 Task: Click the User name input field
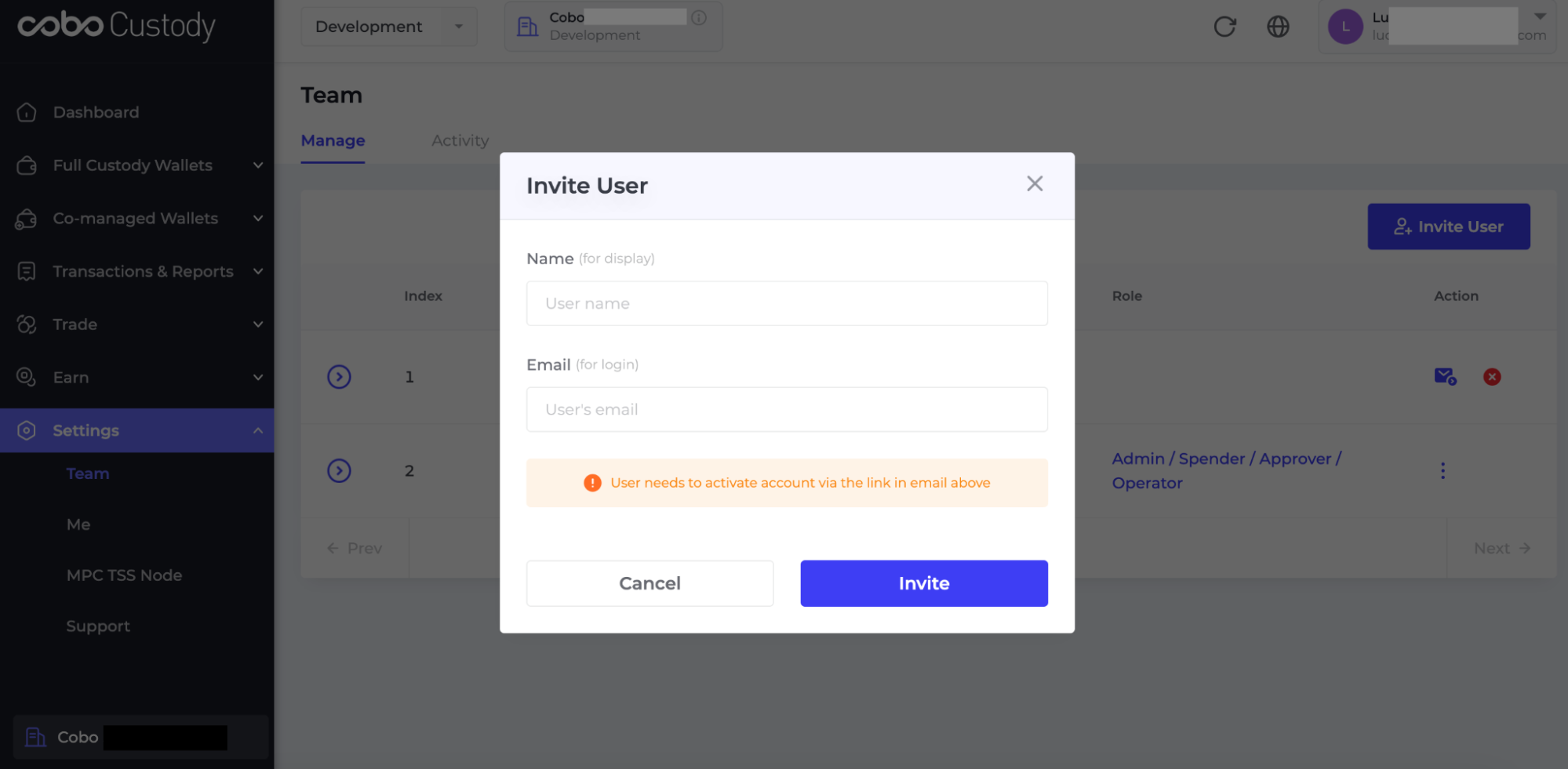(x=787, y=303)
